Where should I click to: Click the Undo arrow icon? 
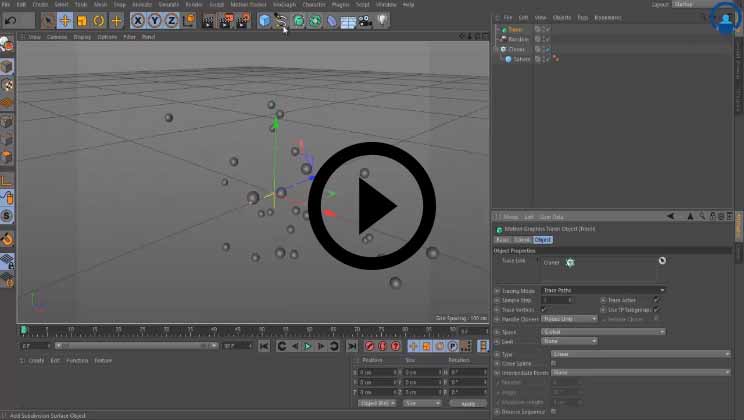point(12,20)
